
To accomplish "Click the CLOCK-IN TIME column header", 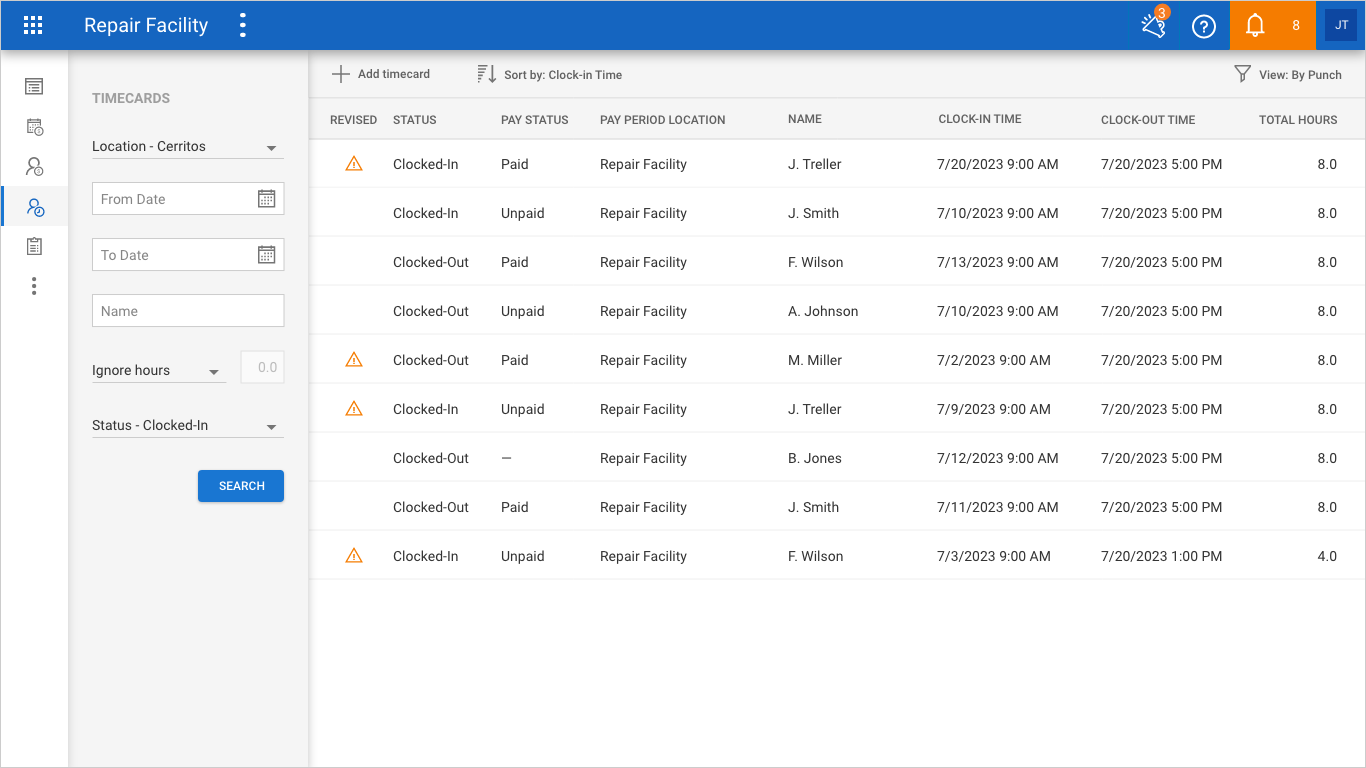I will click(x=980, y=119).
